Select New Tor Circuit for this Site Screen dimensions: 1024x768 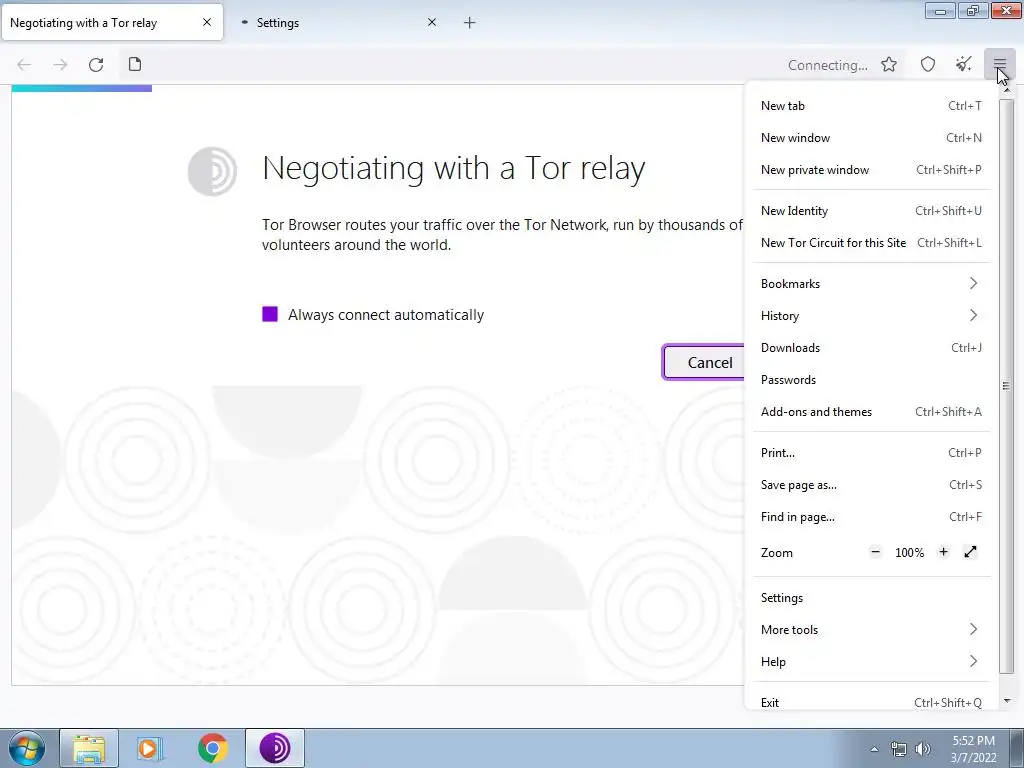(871, 243)
